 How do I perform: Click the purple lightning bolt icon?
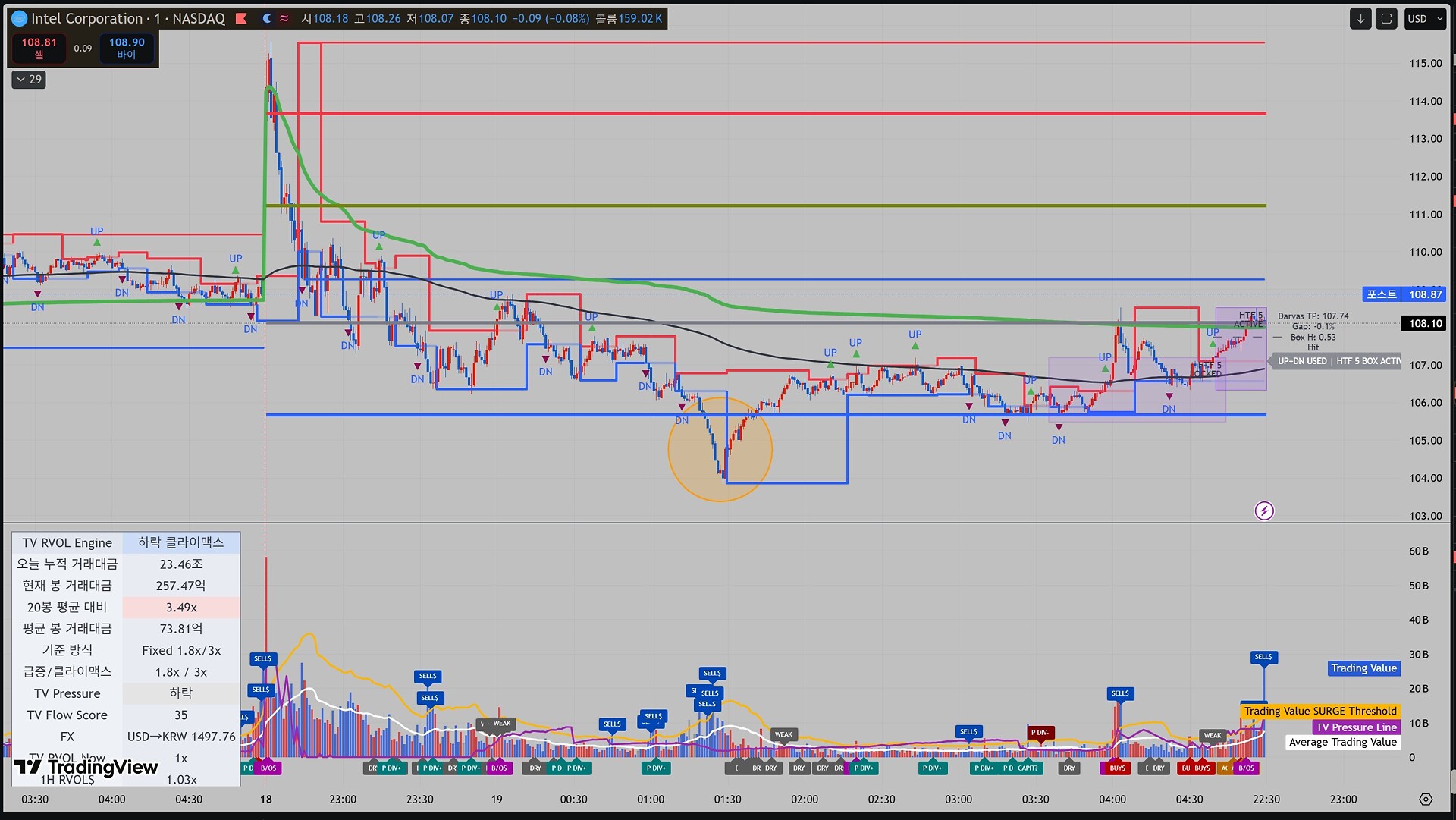[1264, 511]
